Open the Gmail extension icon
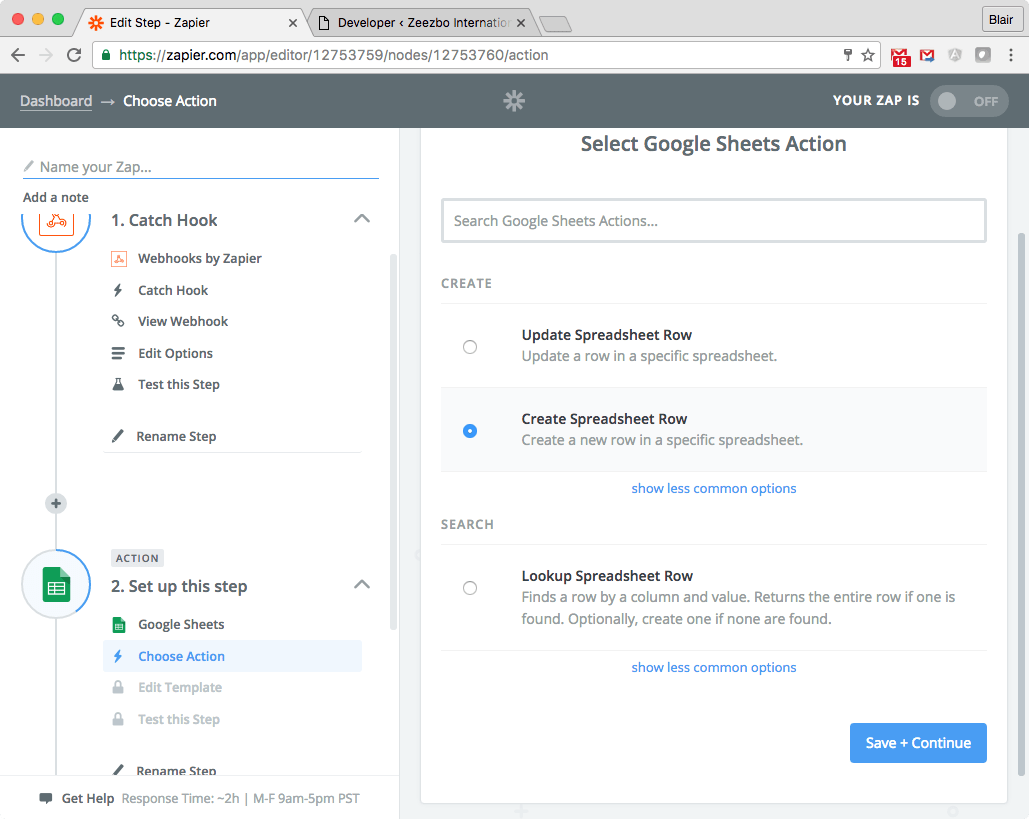 click(927, 56)
